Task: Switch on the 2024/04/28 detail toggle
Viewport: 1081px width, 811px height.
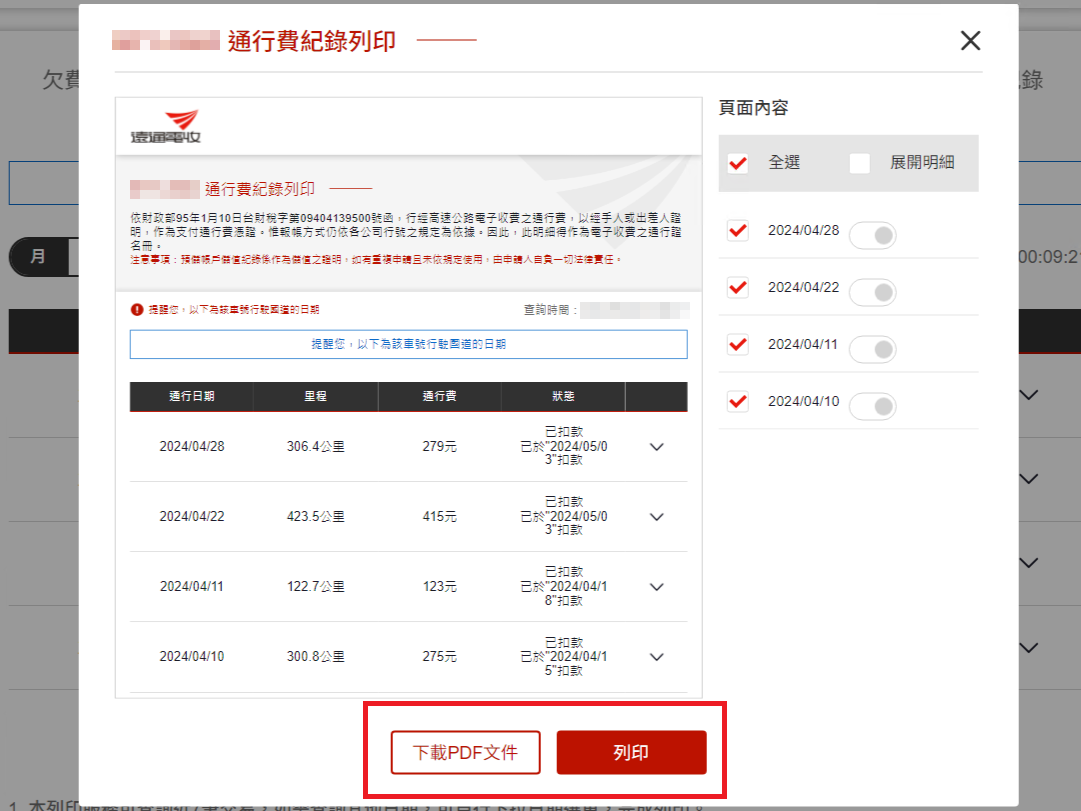Action: click(872, 236)
